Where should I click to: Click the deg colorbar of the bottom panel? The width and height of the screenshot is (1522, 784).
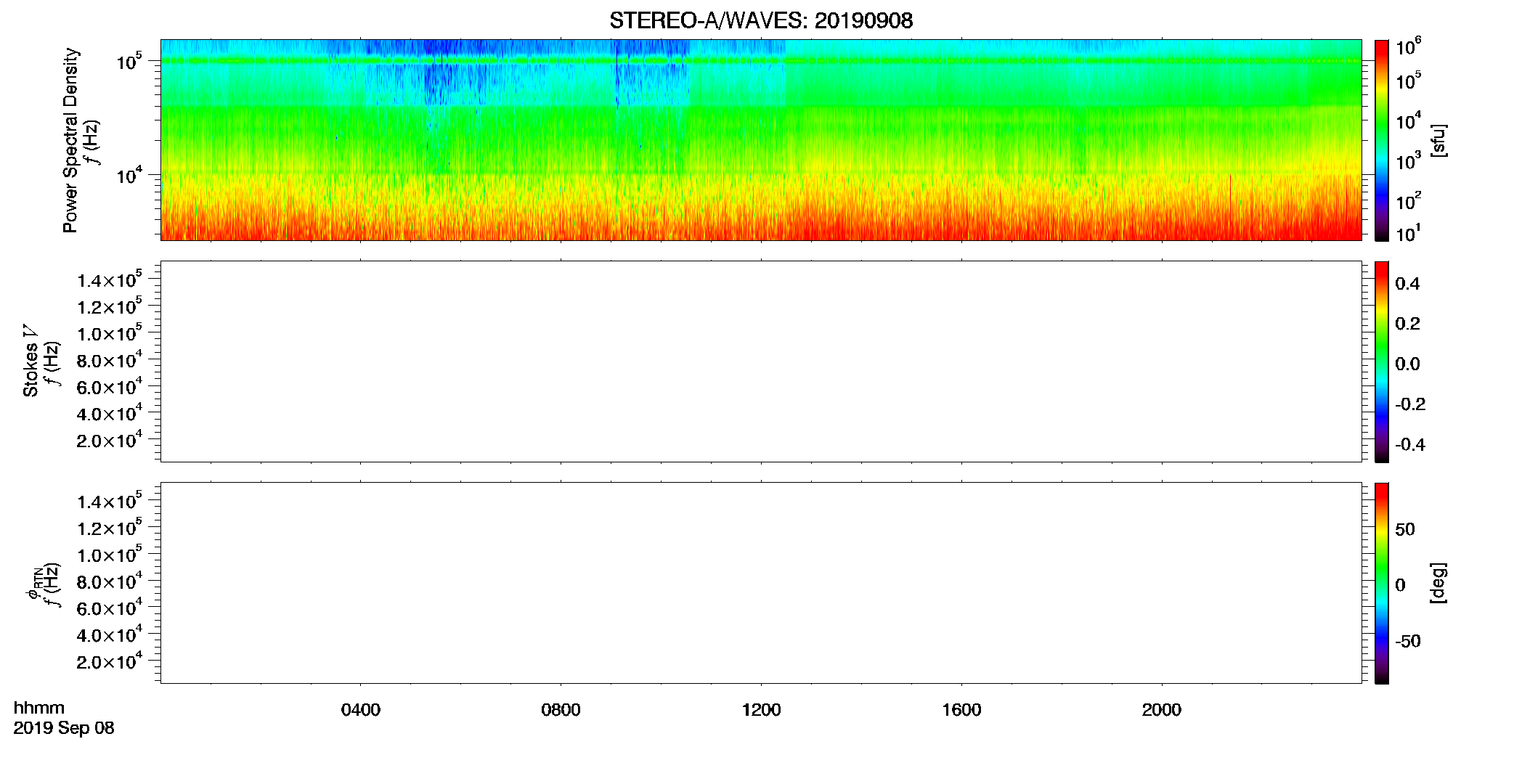tap(1381, 583)
